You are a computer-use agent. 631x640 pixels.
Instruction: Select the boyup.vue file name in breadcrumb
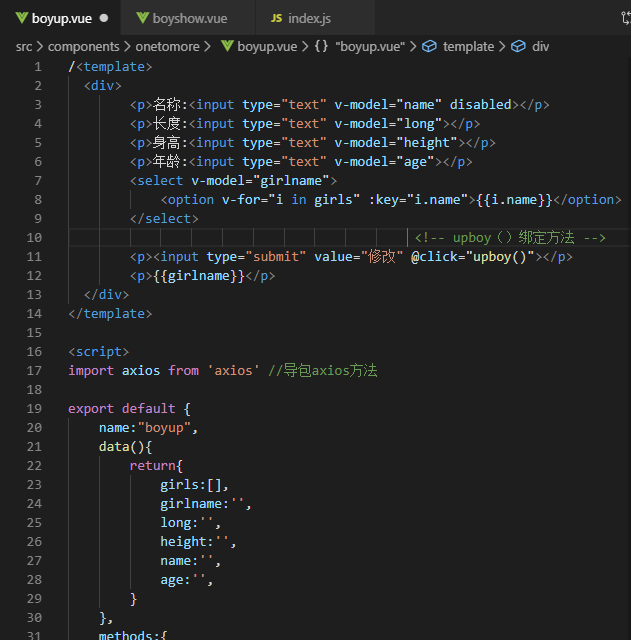[266, 46]
